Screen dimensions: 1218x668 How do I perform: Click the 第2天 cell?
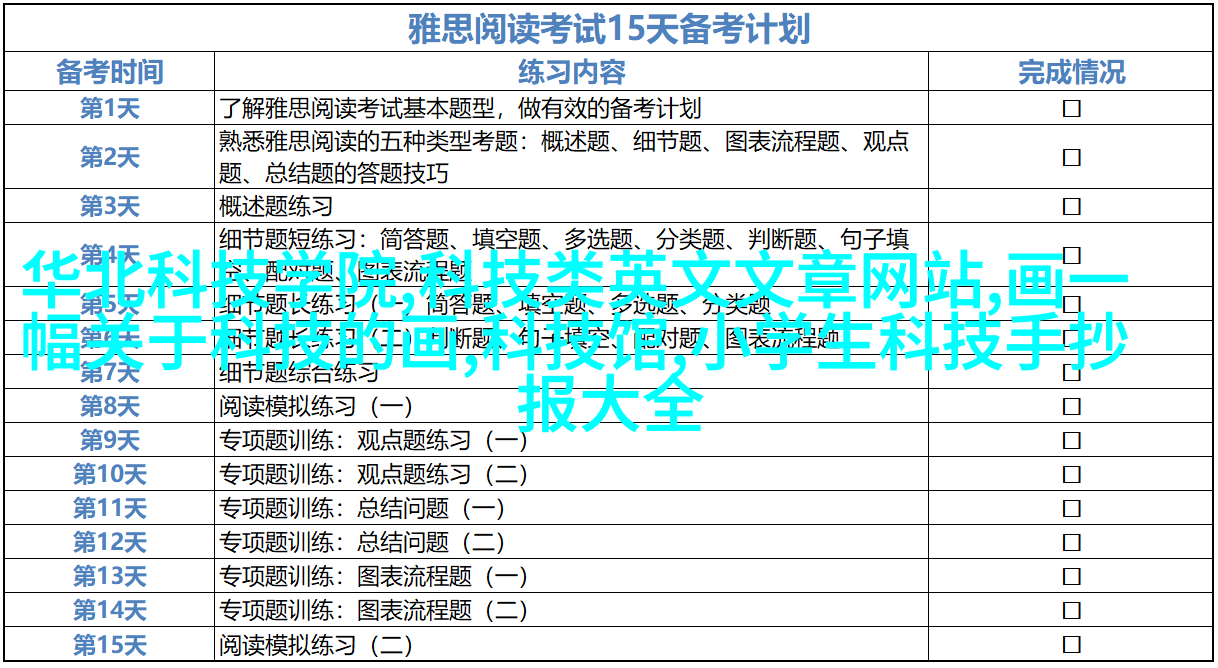(x=109, y=157)
